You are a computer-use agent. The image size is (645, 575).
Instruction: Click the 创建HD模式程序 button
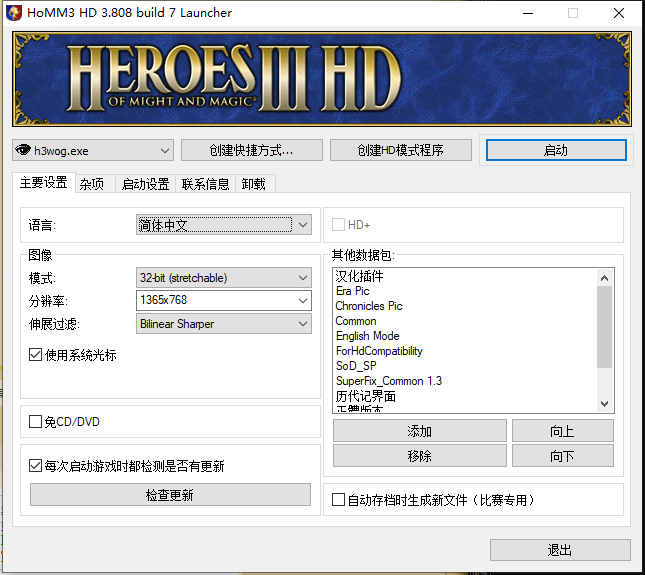(x=401, y=150)
